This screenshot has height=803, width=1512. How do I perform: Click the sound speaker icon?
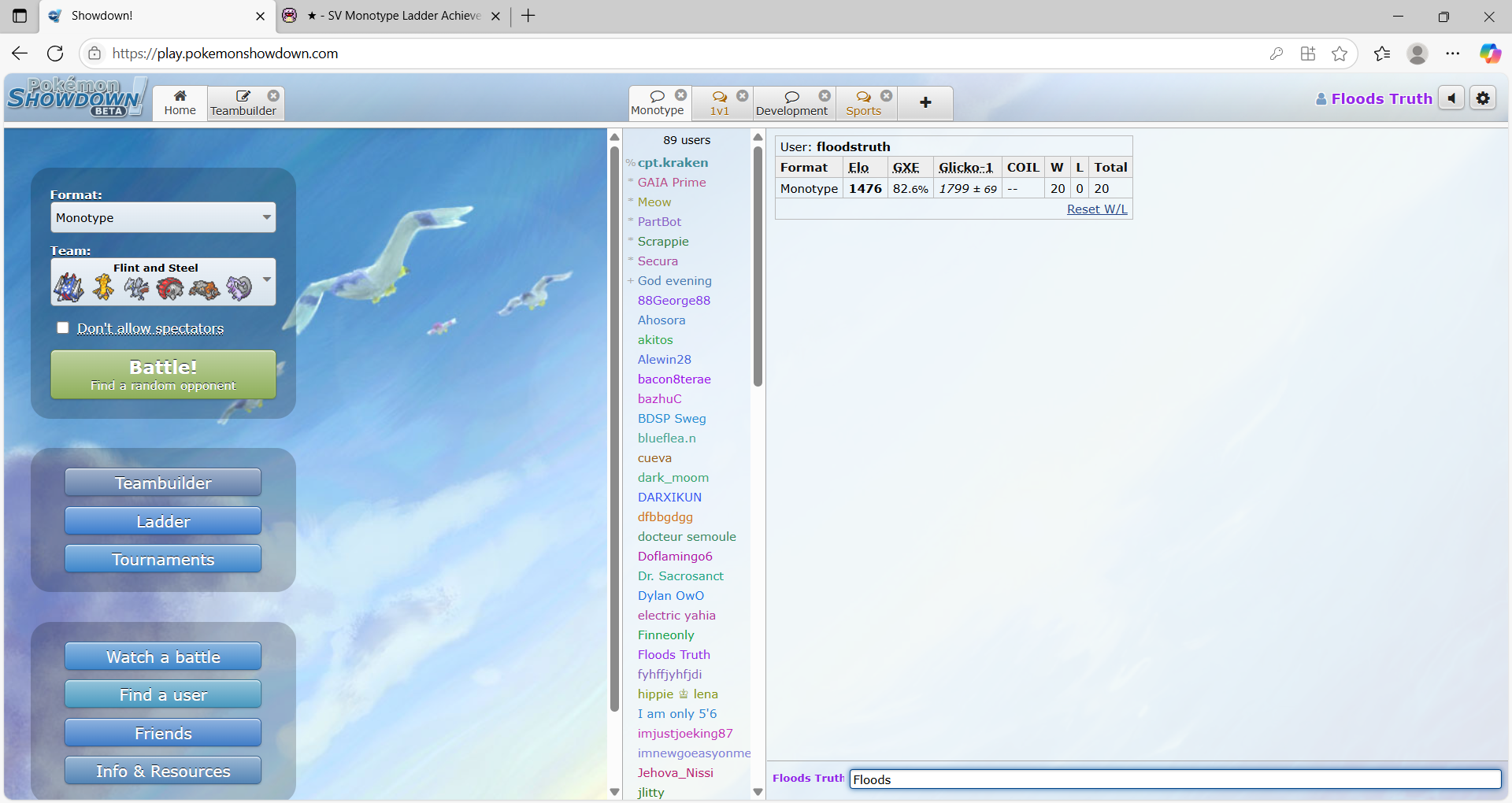tap(1451, 98)
